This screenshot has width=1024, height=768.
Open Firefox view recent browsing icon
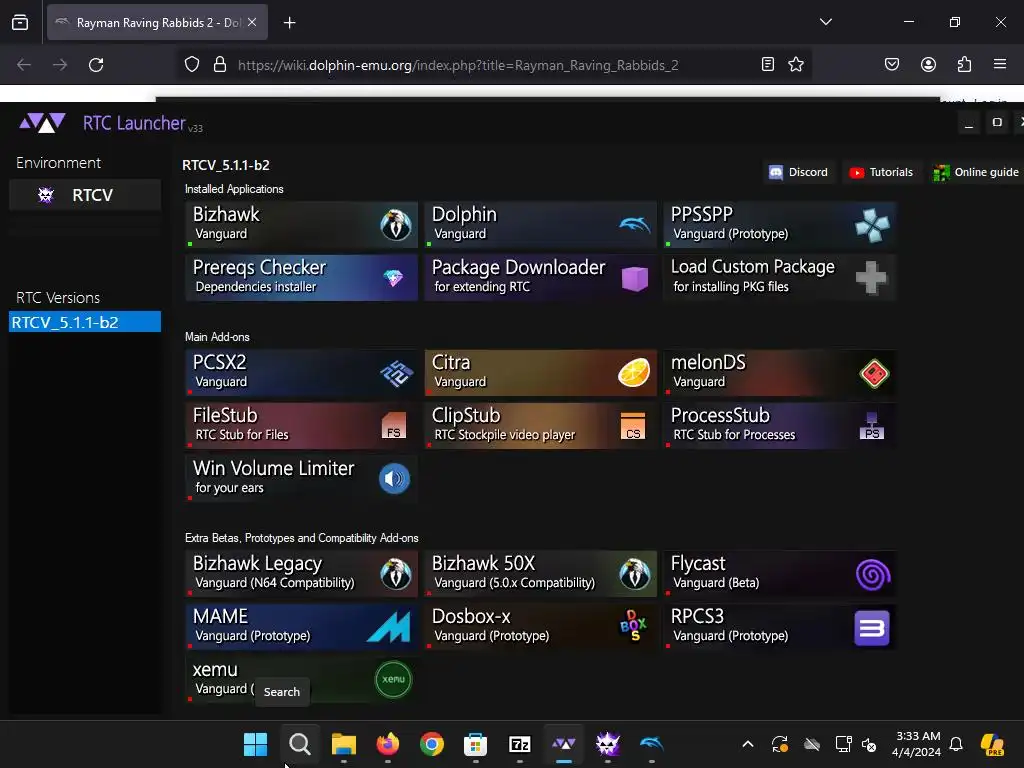coord(20,23)
